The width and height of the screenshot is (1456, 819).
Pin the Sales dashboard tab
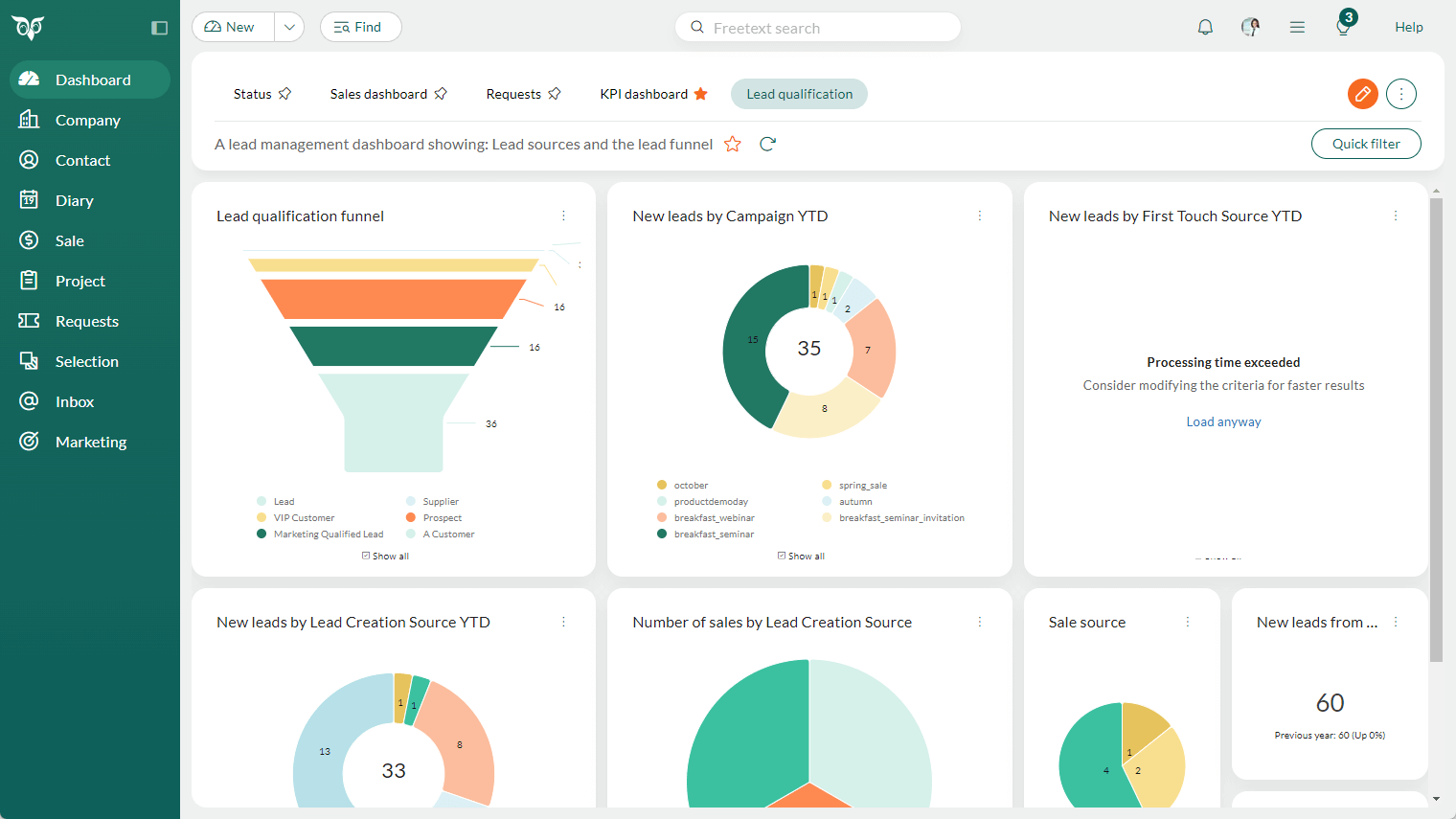(x=441, y=94)
